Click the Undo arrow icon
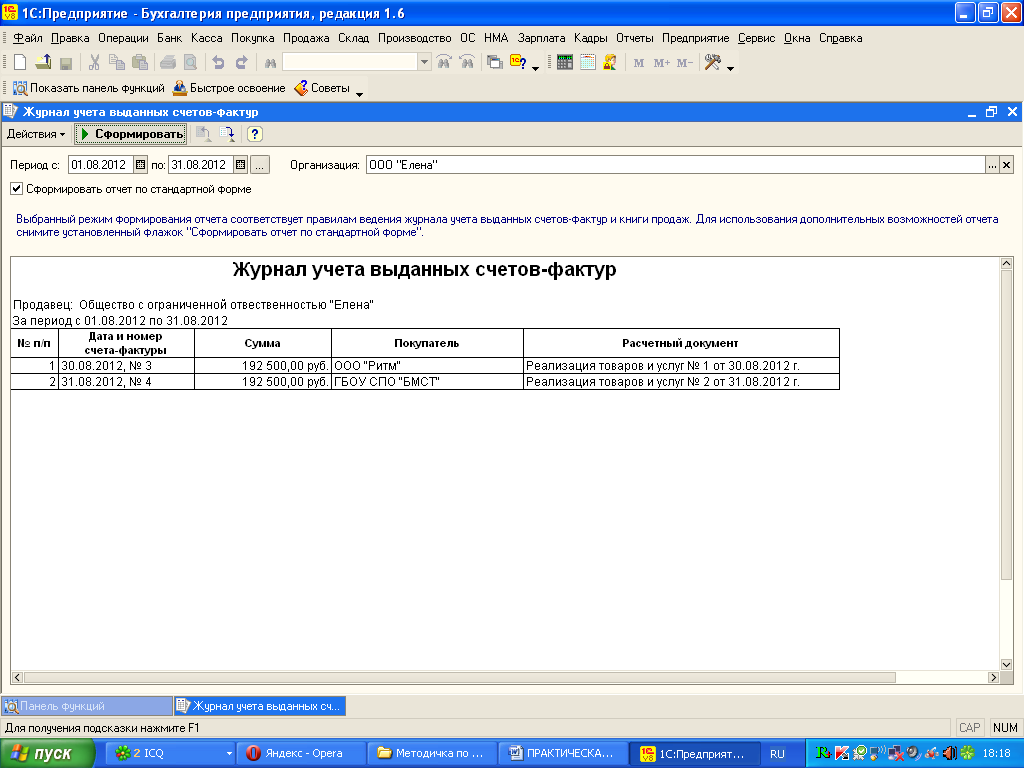1024x768 pixels. [219, 63]
